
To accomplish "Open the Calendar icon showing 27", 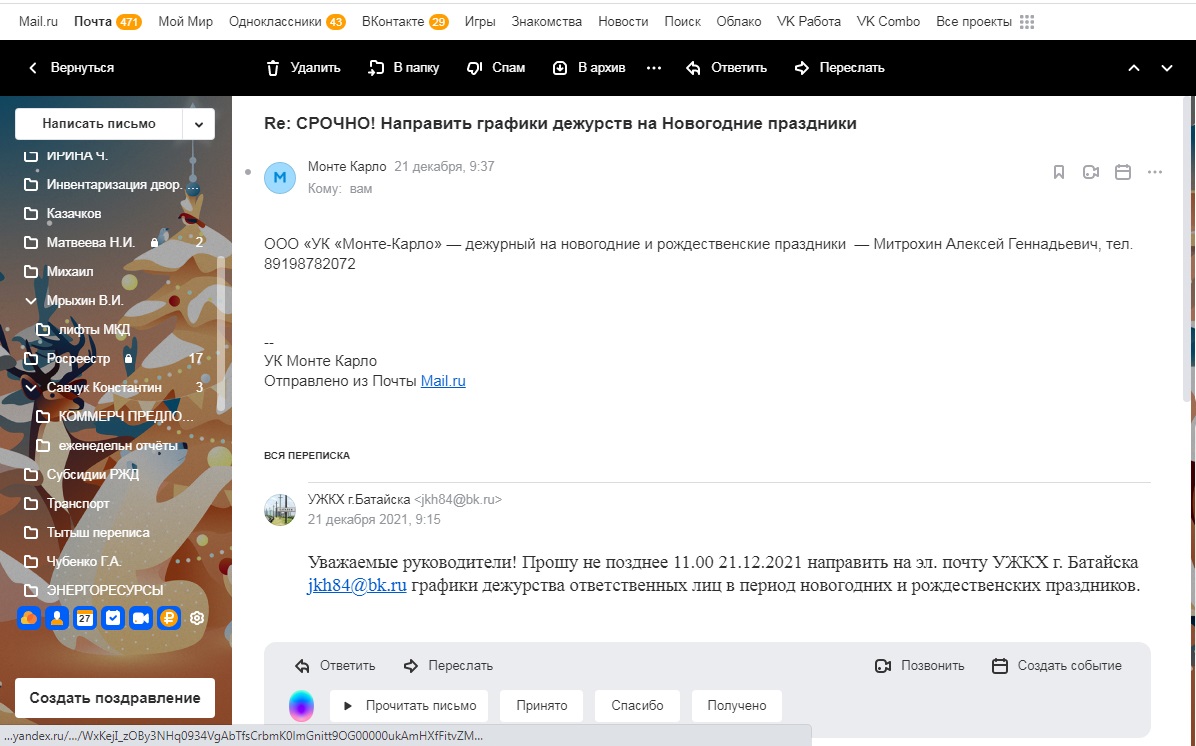I will [85, 618].
